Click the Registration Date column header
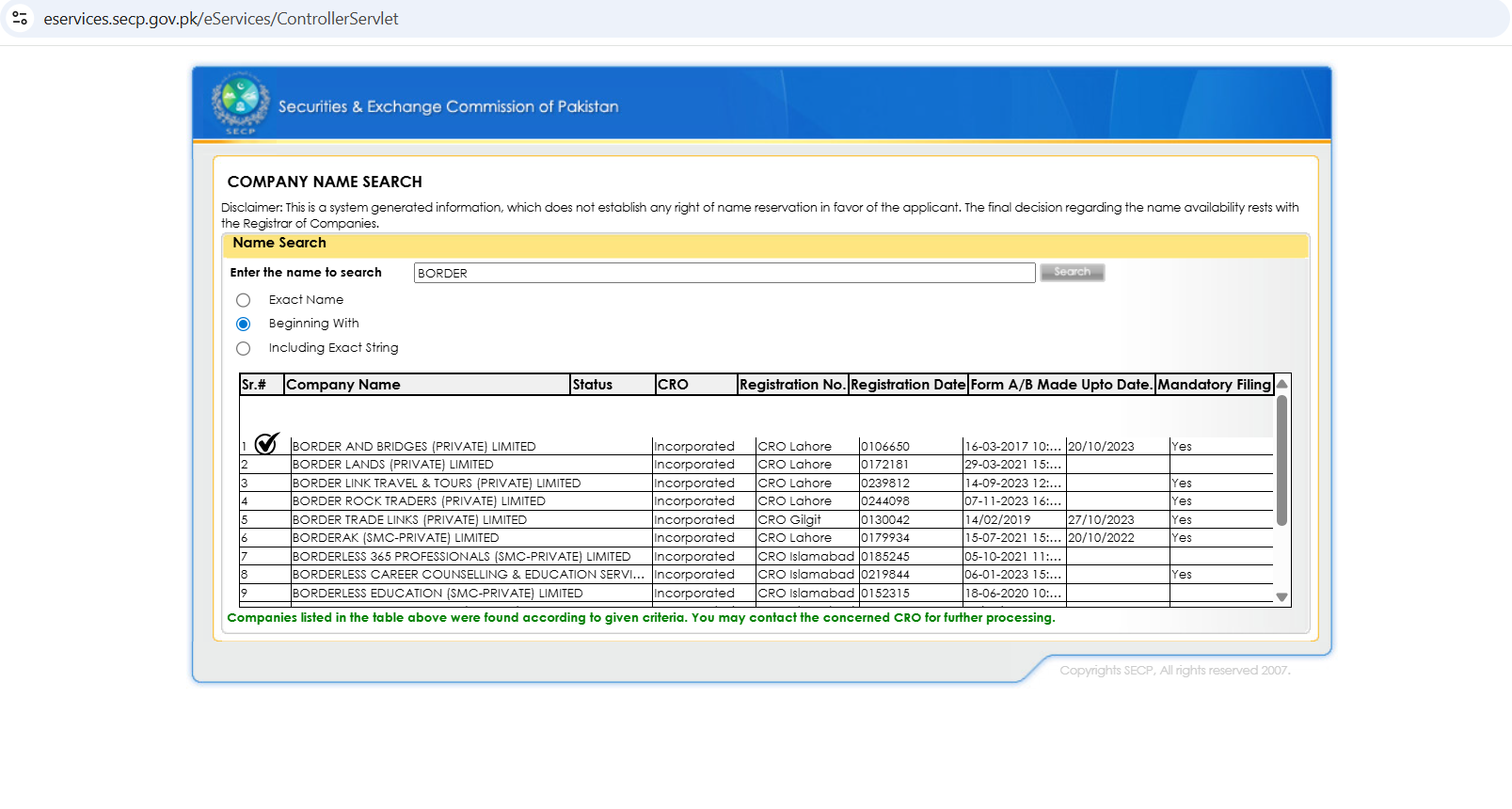 pyautogui.click(x=908, y=385)
